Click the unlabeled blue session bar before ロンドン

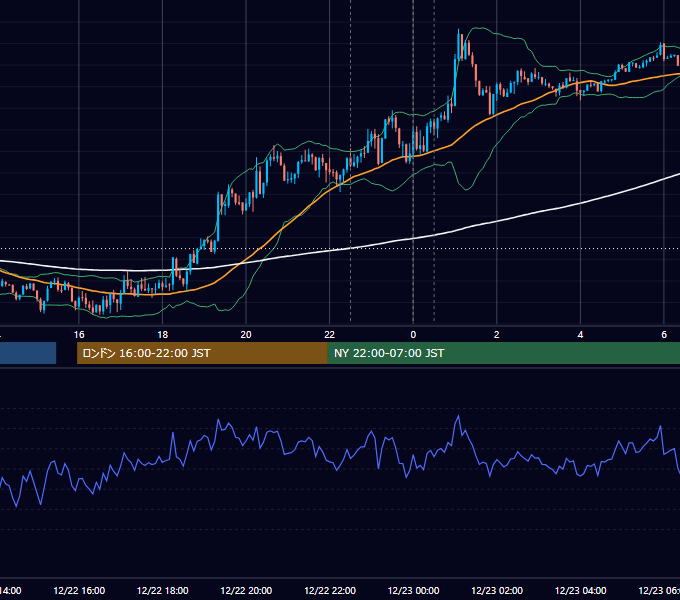click(28, 353)
